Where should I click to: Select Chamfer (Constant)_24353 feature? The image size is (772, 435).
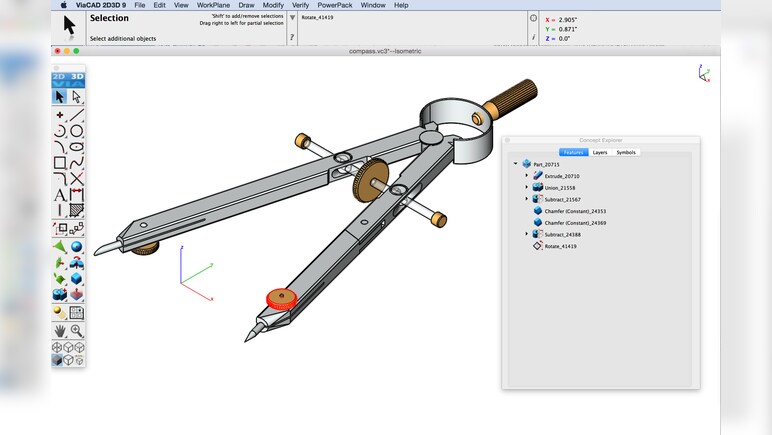click(x=574, y=211)
